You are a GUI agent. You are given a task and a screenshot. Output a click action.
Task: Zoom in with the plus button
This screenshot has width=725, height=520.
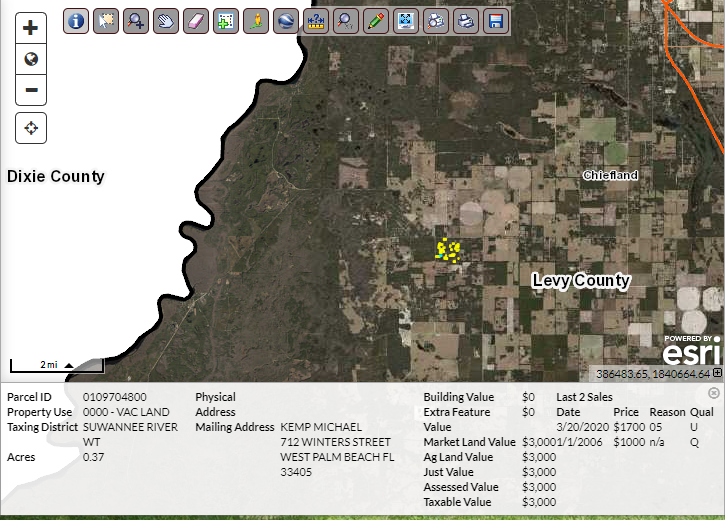coord(31,28)
